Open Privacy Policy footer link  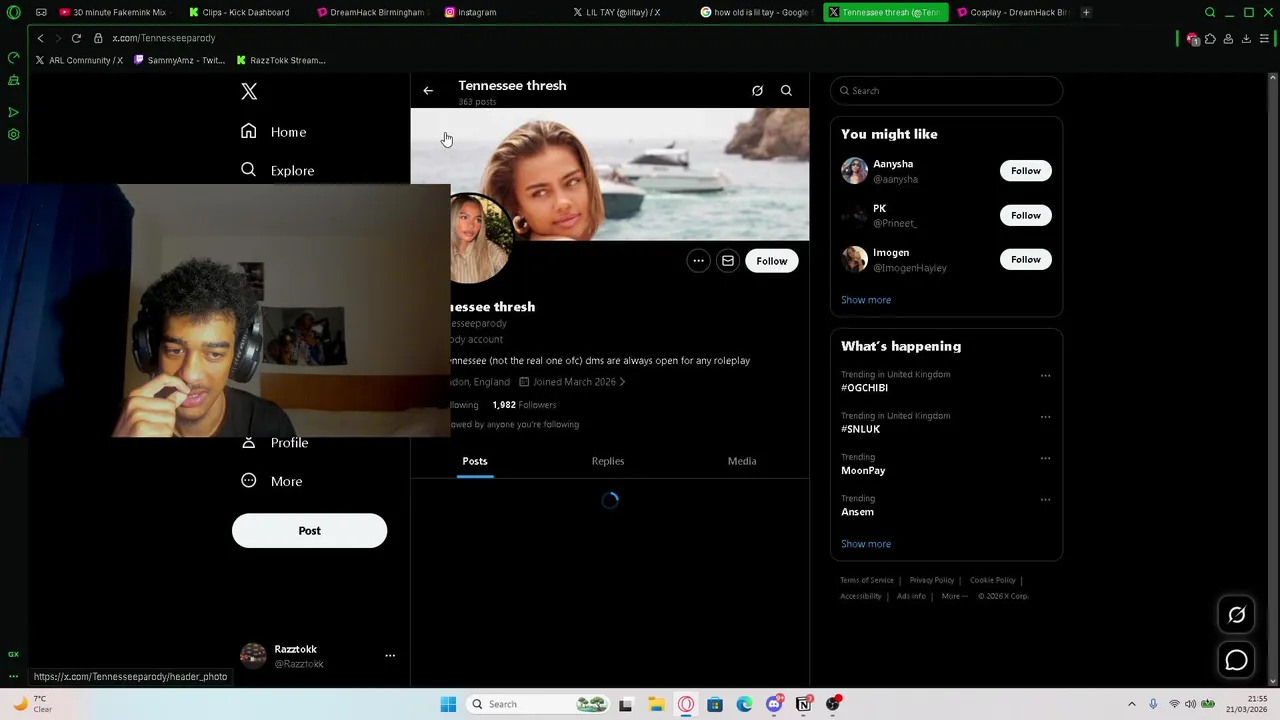pyautogui.click(x=932, y=580)
